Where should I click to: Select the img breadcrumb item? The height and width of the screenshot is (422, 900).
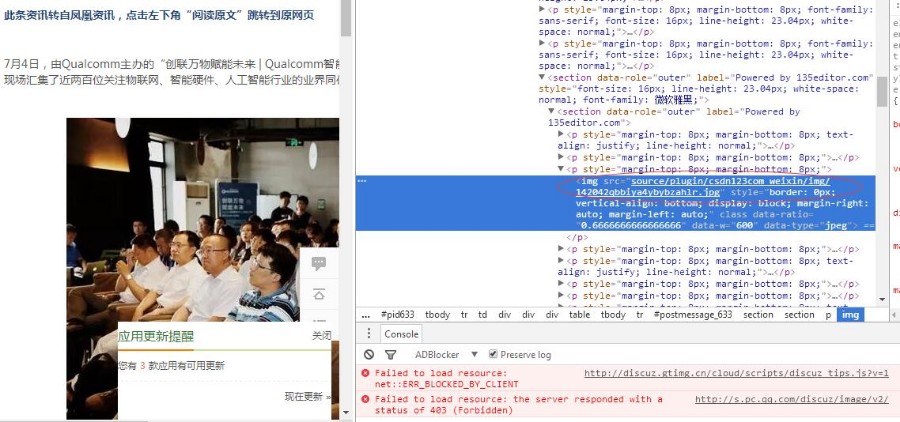point(850,315)
